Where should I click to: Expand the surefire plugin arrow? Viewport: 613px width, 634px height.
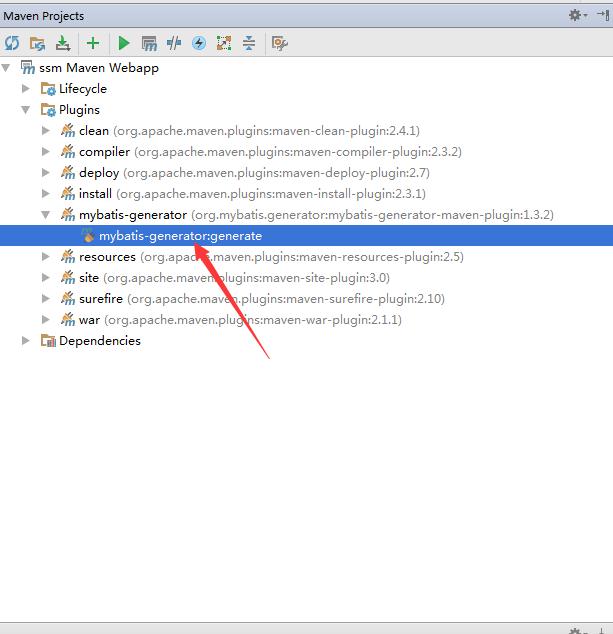46,298
